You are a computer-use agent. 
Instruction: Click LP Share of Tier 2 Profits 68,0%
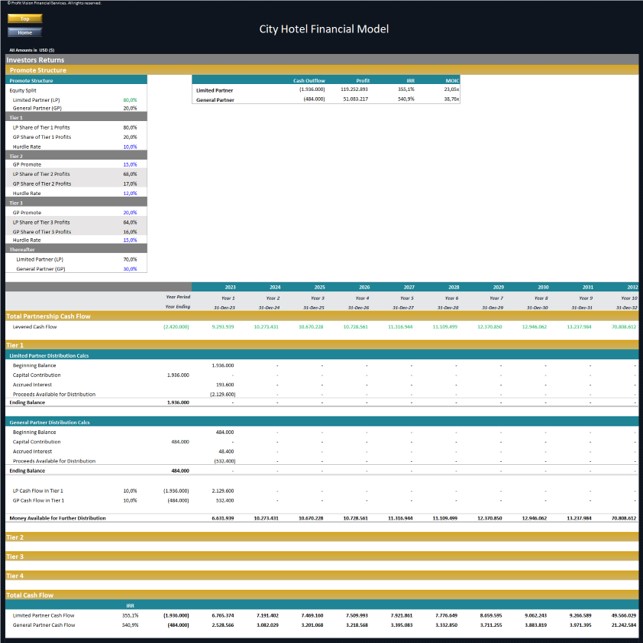(x=130, y=174)
